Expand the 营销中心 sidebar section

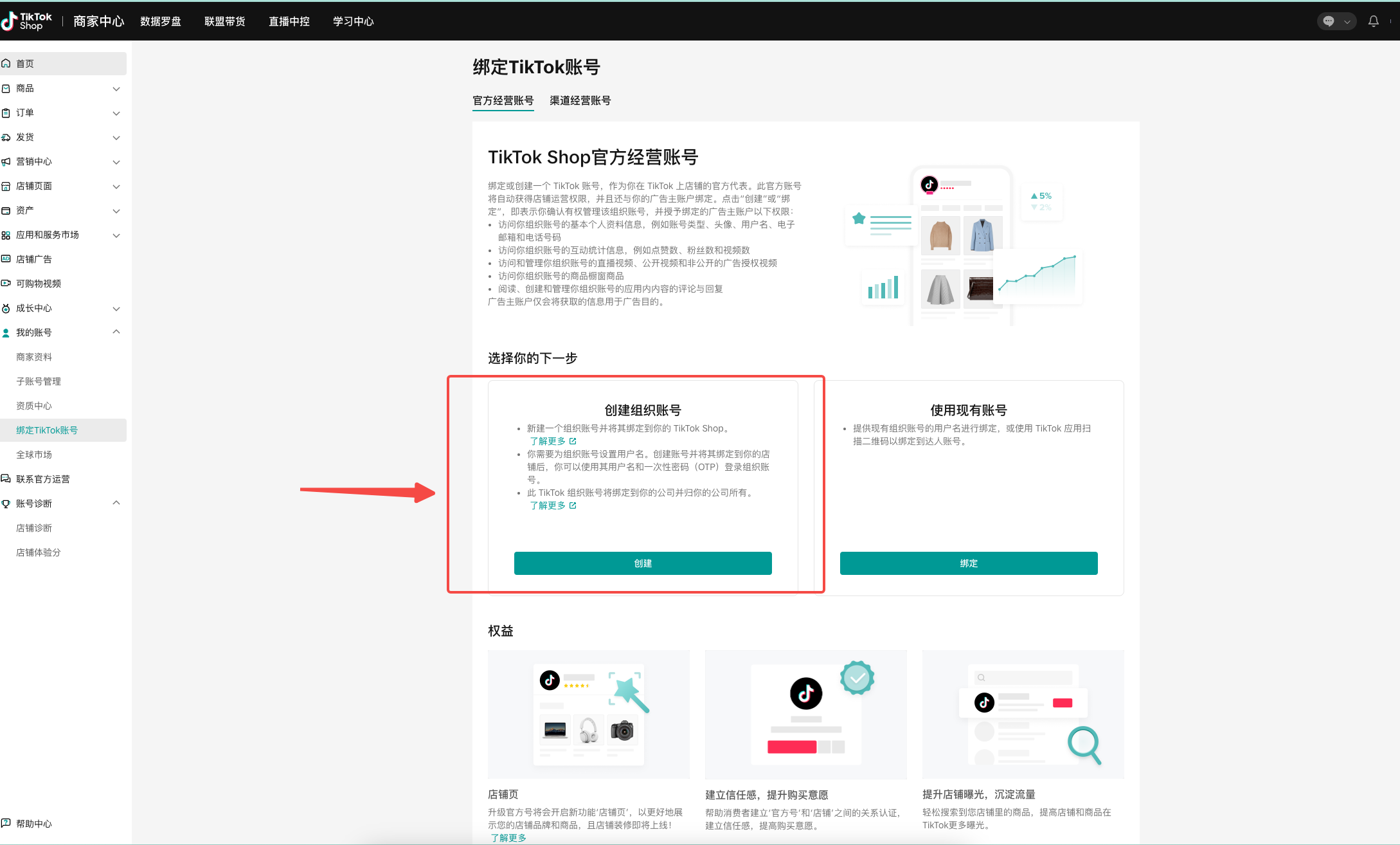pyautogui.click(x=116, y=162)
